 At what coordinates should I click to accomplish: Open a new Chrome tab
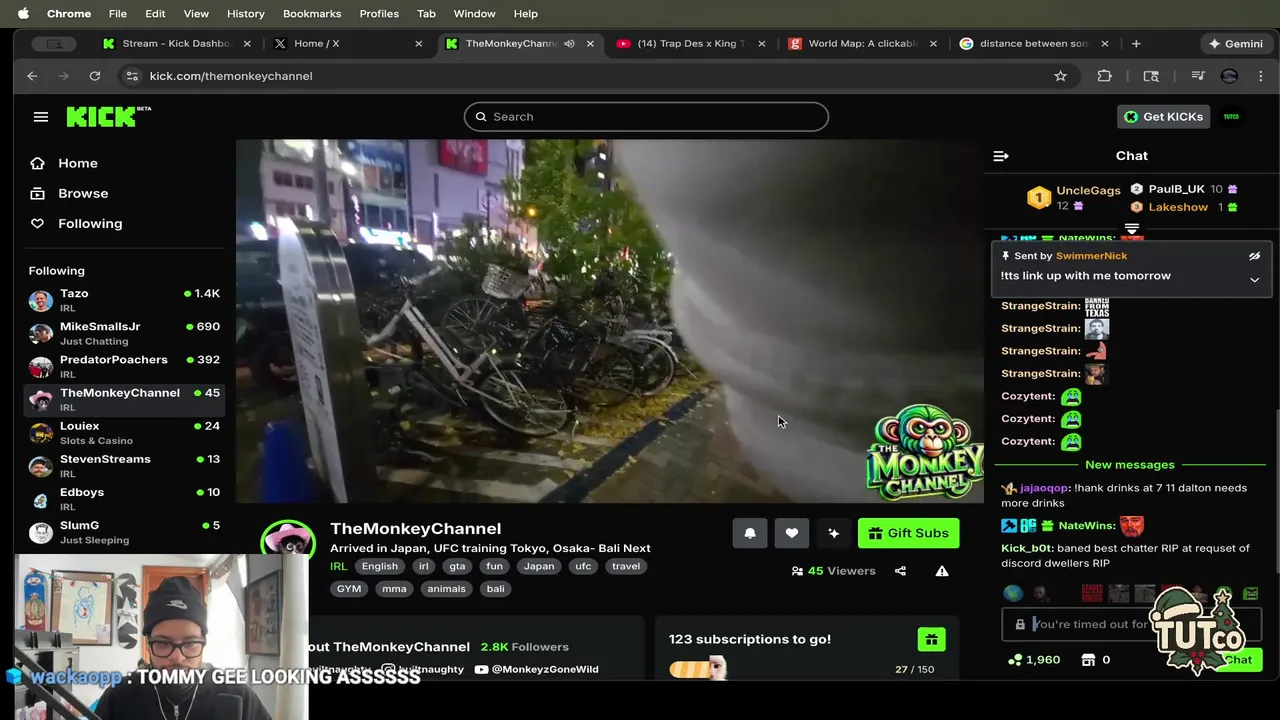tap(1136, 44)
